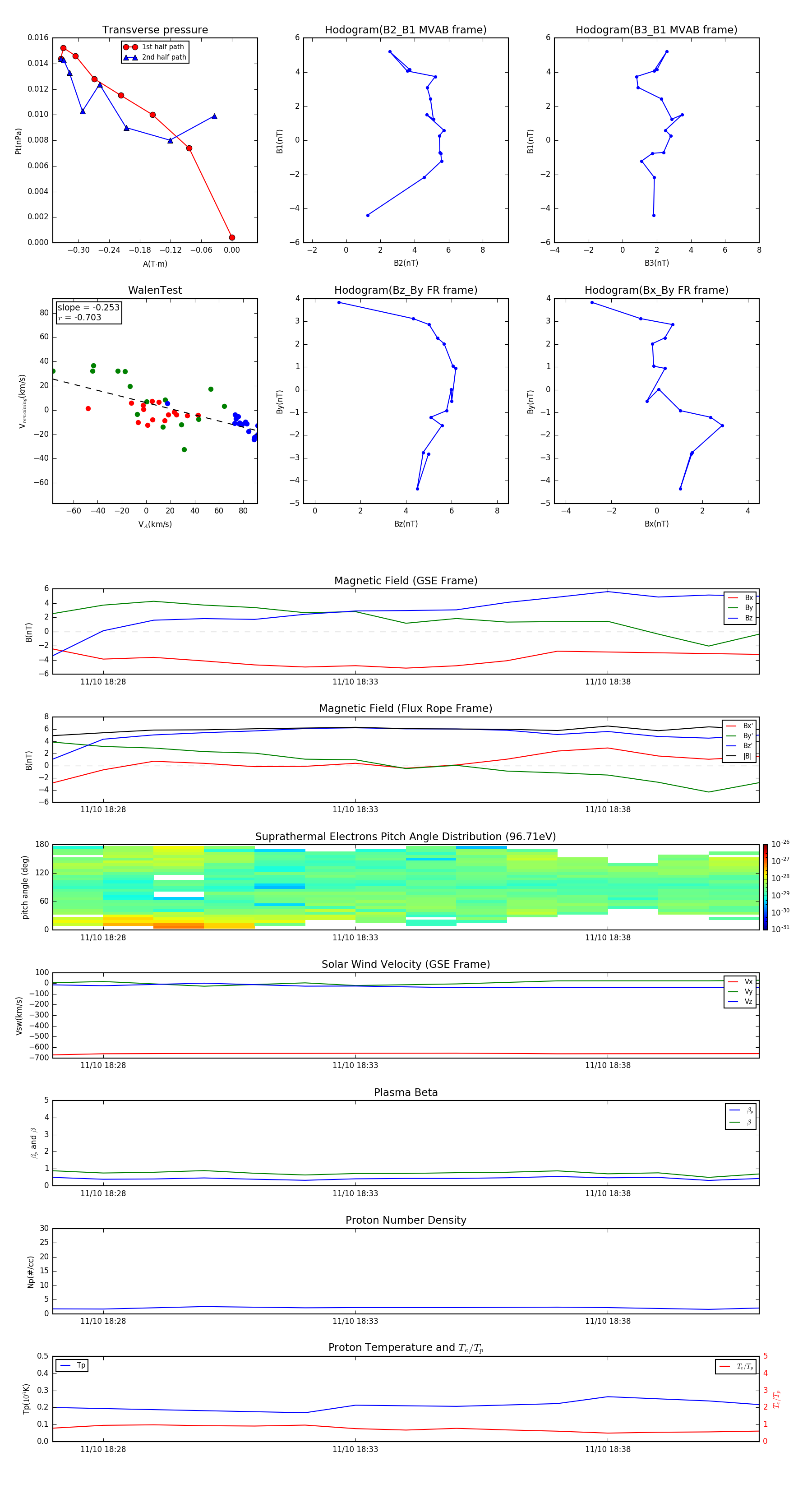Click the 'Hodogram(B2_B1 MVAB frame)' title

pyautogui.click(x=406, y=30)
